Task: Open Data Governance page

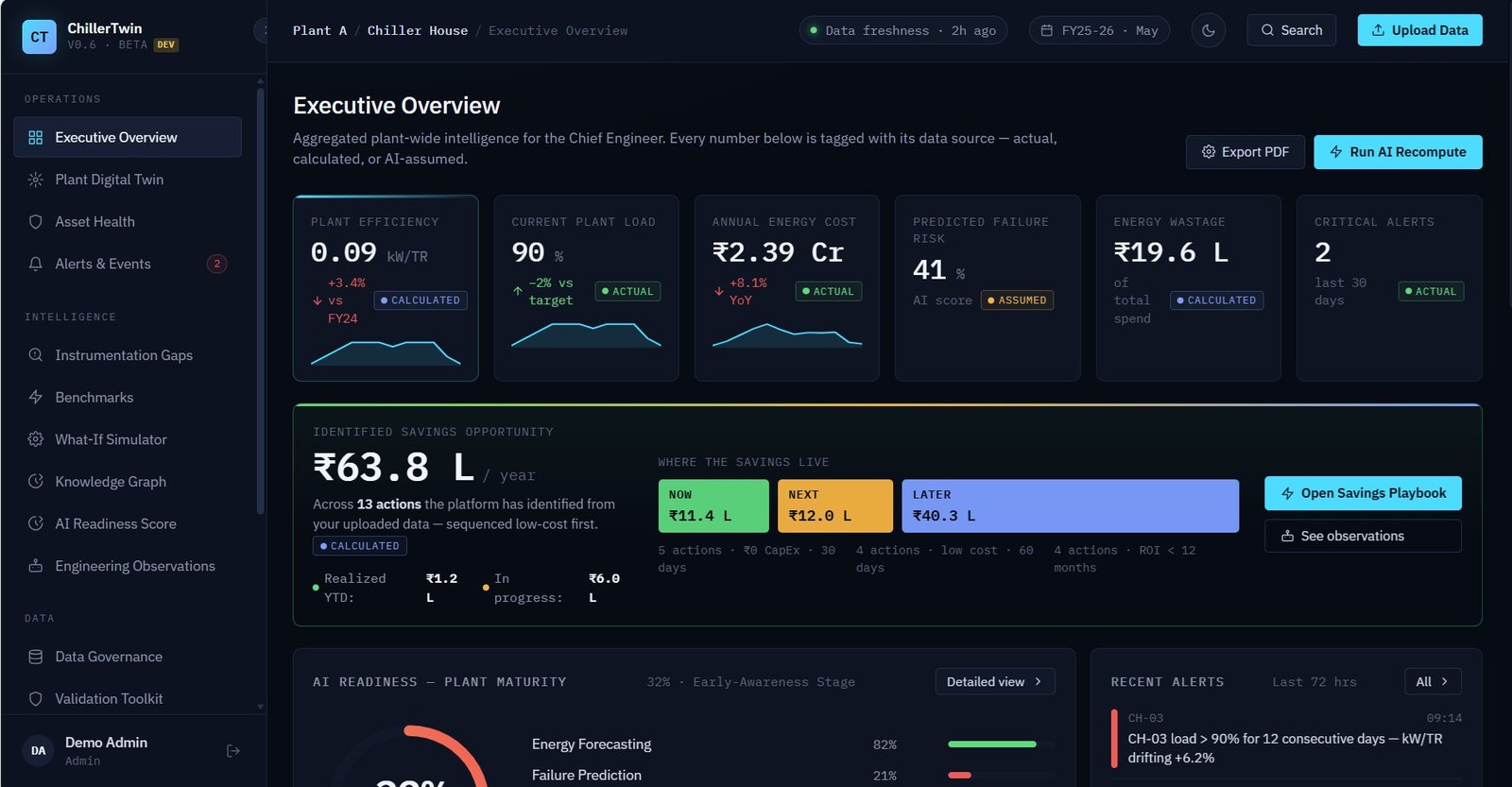Action: 128,657
